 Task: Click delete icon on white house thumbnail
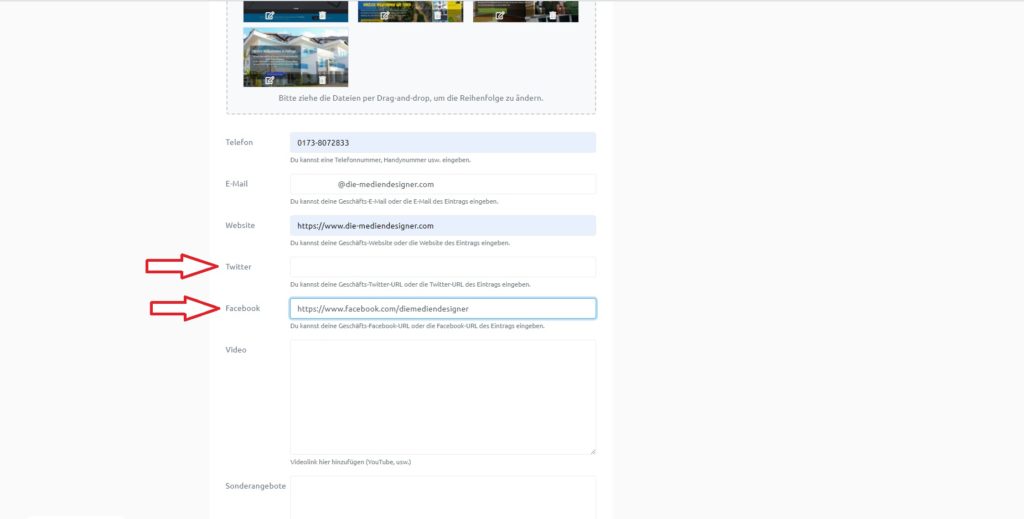[322, 80]
